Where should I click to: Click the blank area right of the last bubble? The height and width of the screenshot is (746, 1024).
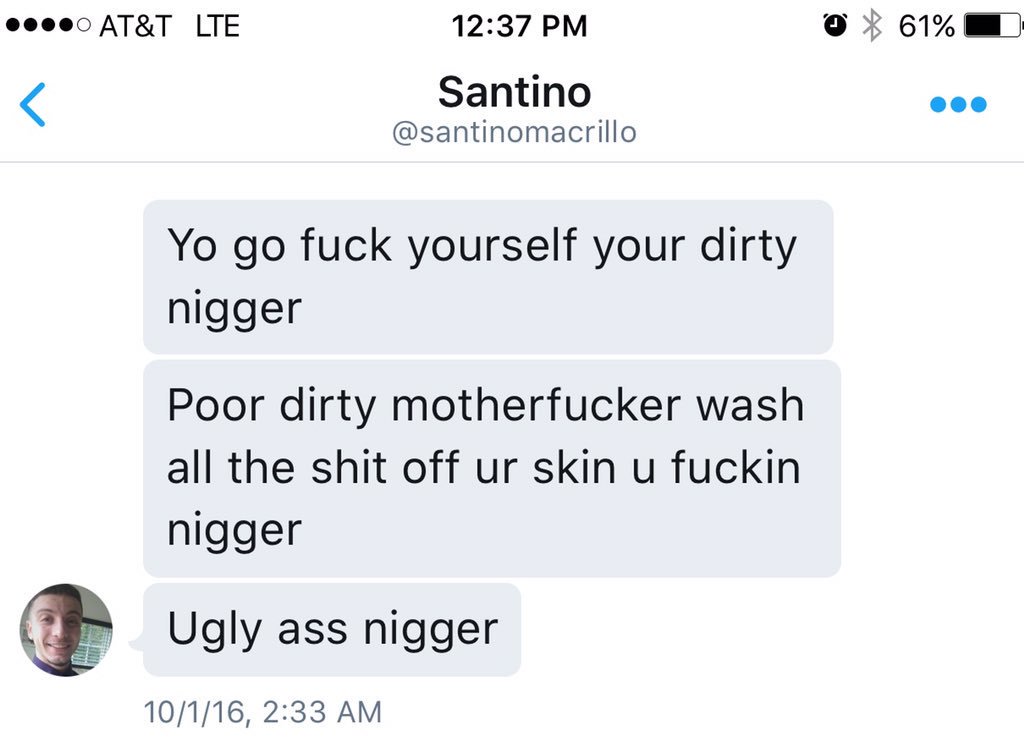click(771, 630)
